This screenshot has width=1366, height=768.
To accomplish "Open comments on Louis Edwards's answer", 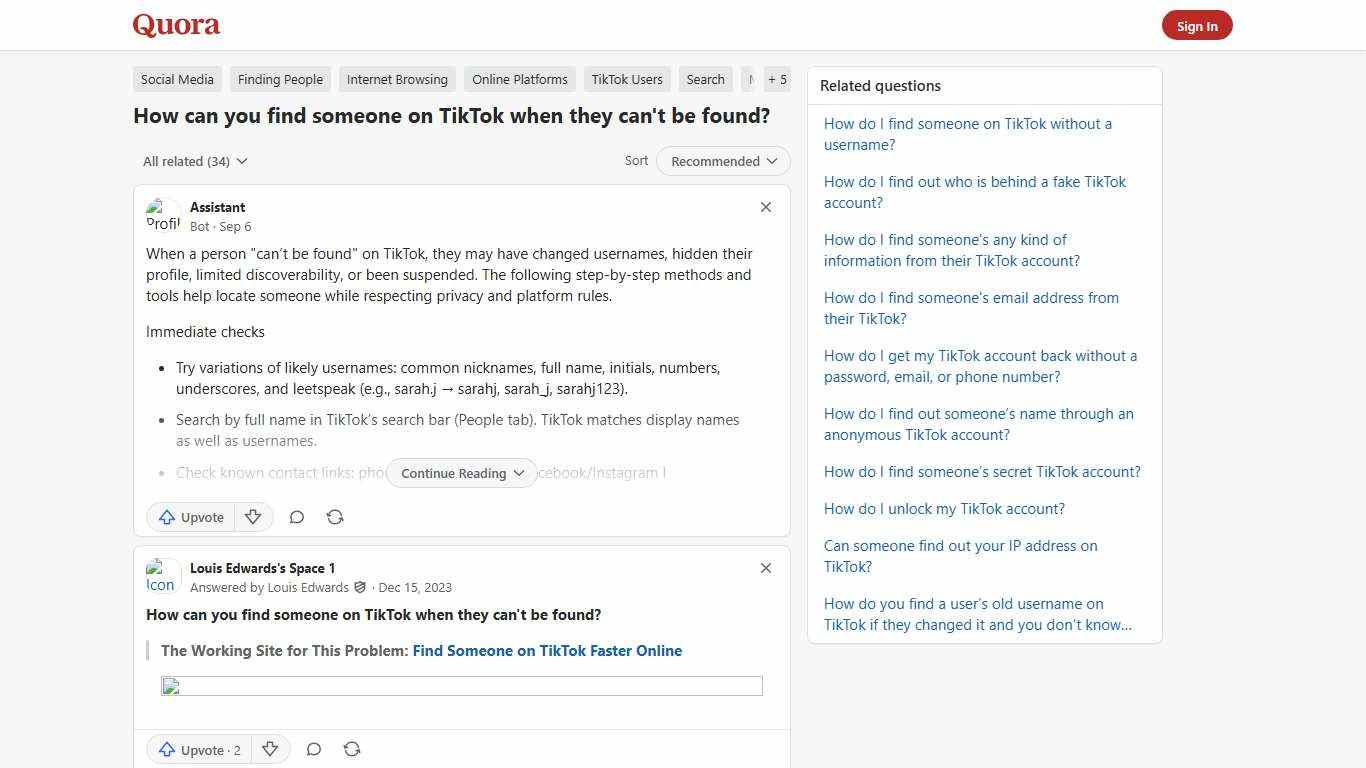I will [313, 749].
